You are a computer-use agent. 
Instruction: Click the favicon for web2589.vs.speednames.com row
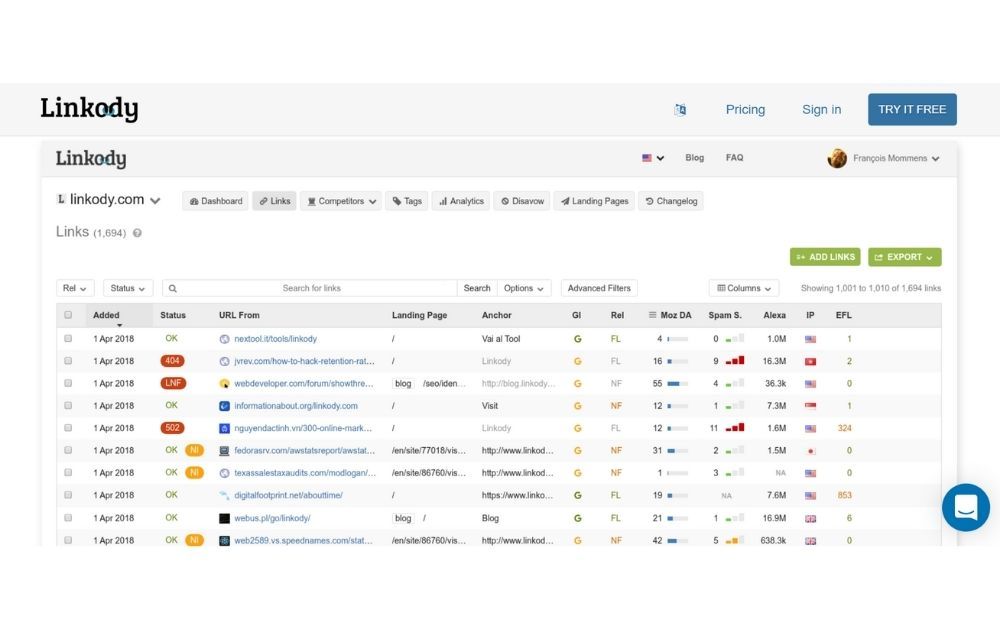coord(224,541)
